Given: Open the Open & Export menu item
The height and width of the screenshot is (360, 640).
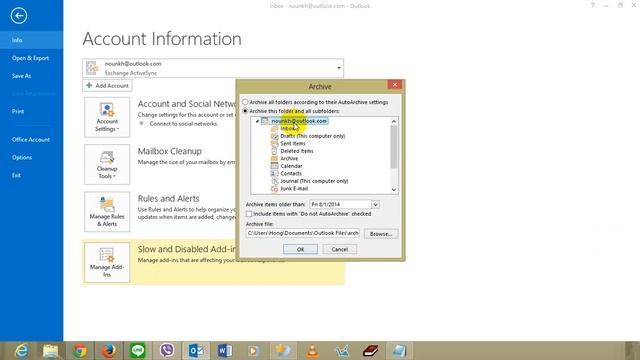Looking at the screenshot, I should 31,58.
